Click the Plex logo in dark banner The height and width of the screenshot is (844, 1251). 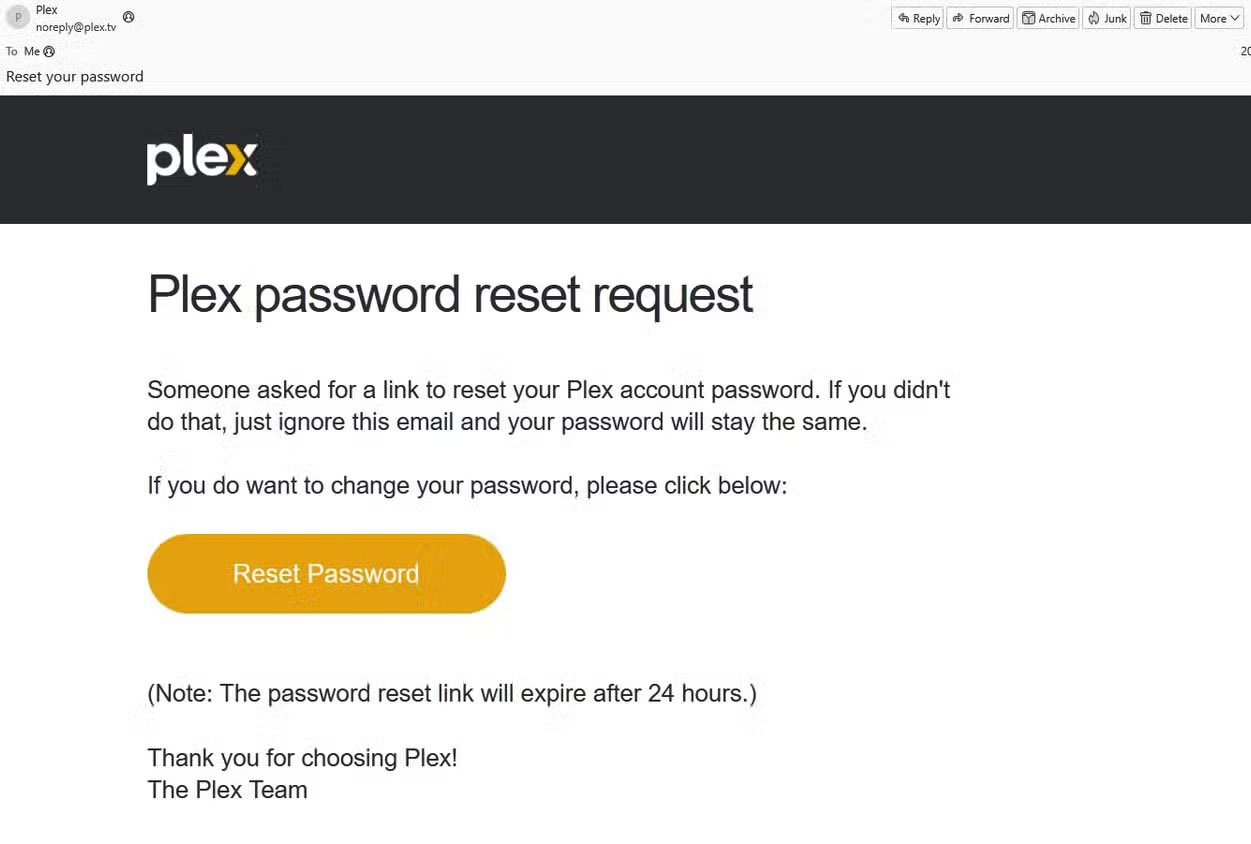coord(202,159)
